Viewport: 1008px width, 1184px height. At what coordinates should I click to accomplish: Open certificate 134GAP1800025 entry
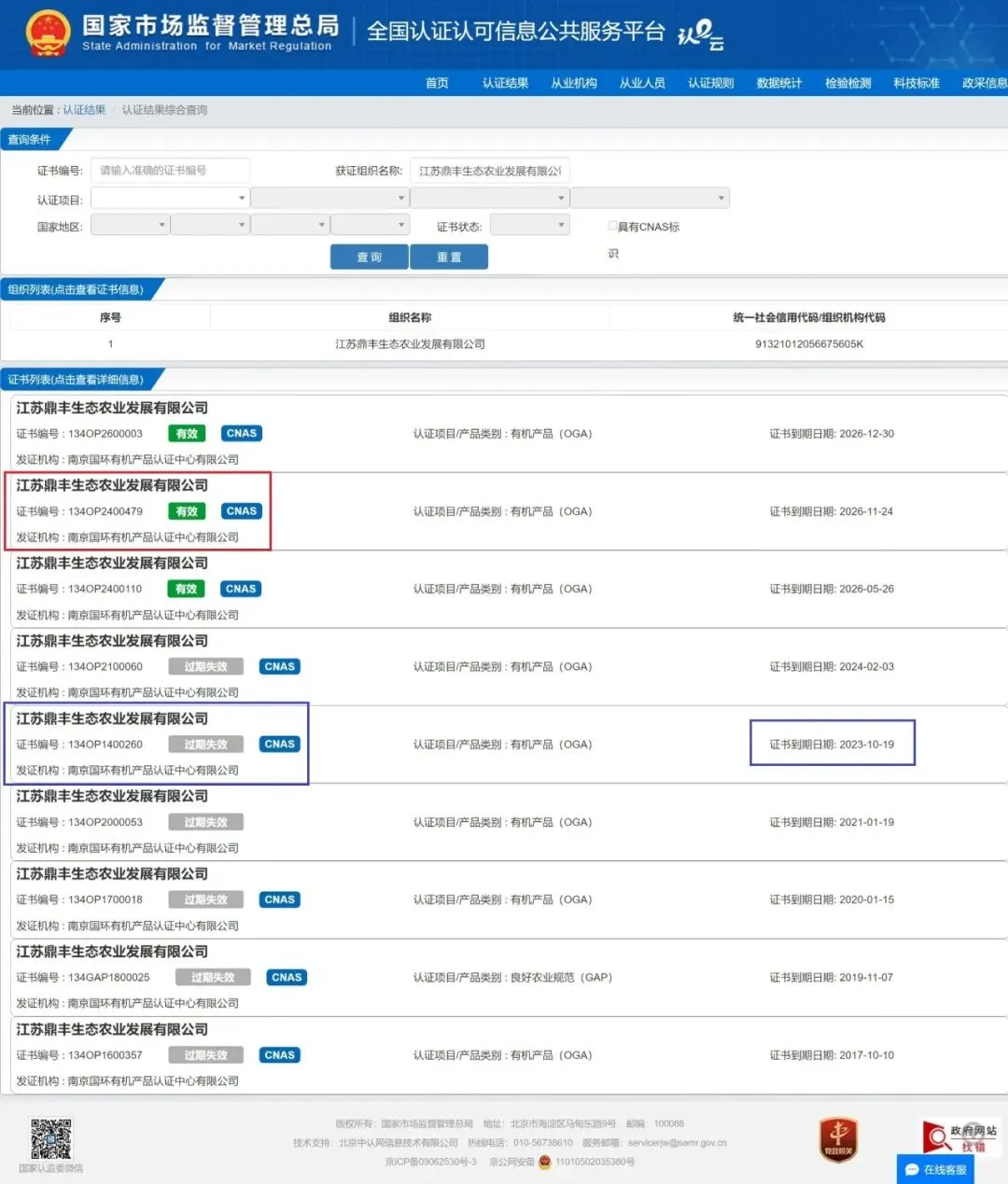tap(509, 977)
